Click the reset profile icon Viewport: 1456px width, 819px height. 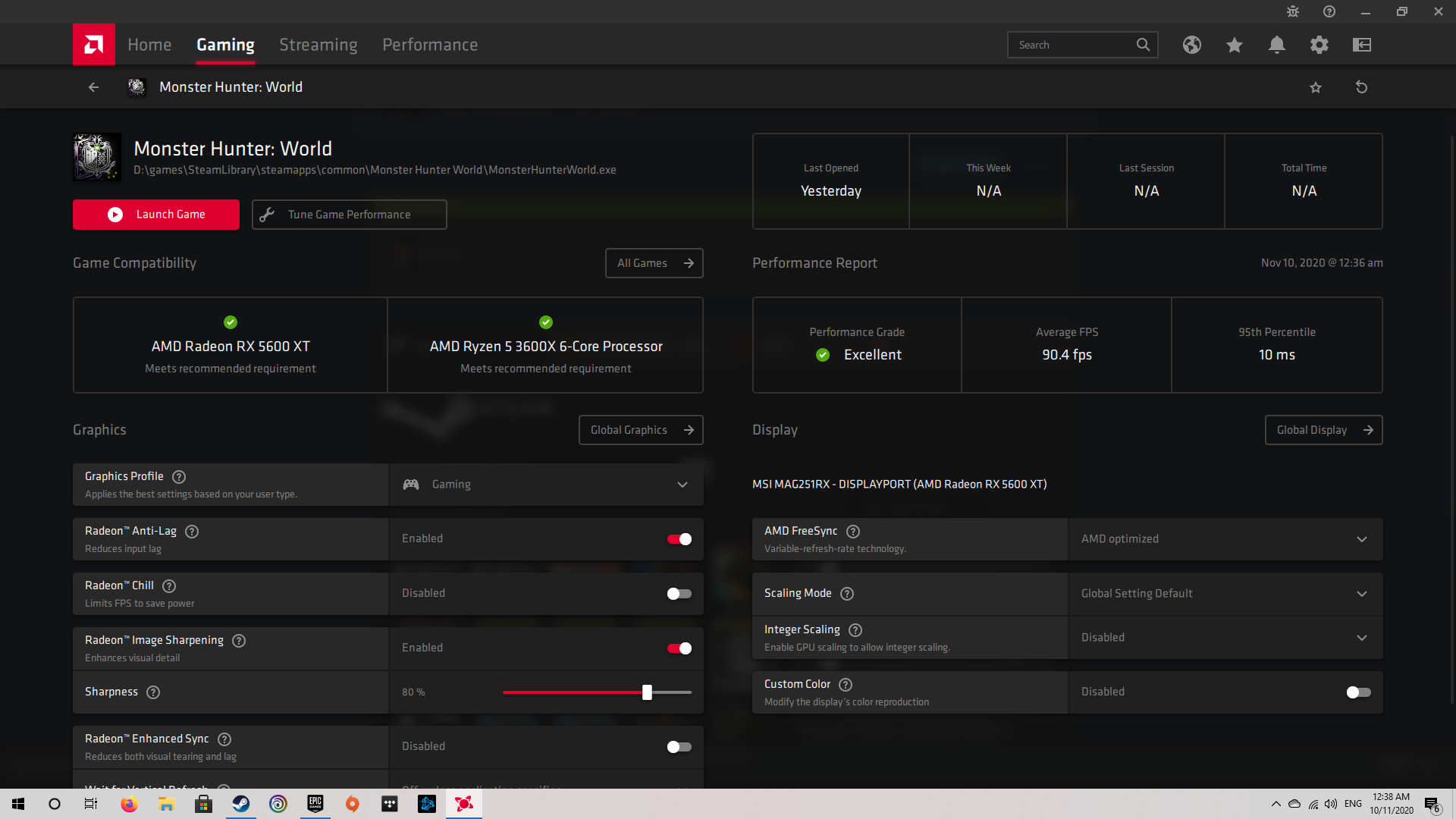pos(1361,87)
